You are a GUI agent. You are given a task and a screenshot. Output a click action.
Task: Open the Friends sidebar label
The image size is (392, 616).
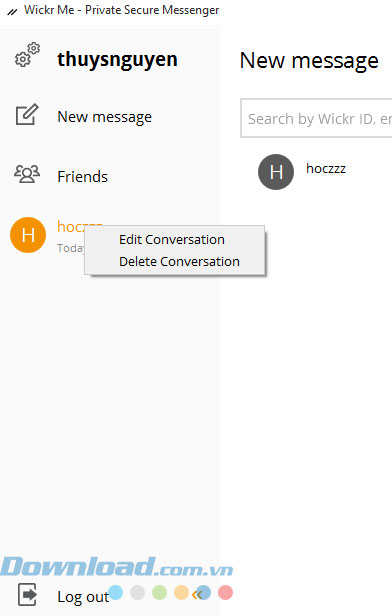pos(82,176)
